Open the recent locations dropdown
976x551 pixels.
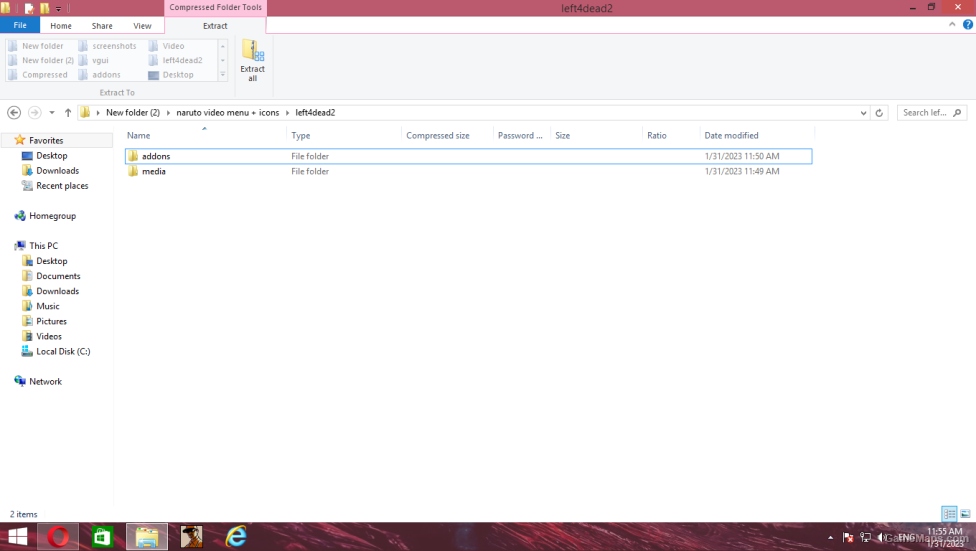[x=52, y=113]
